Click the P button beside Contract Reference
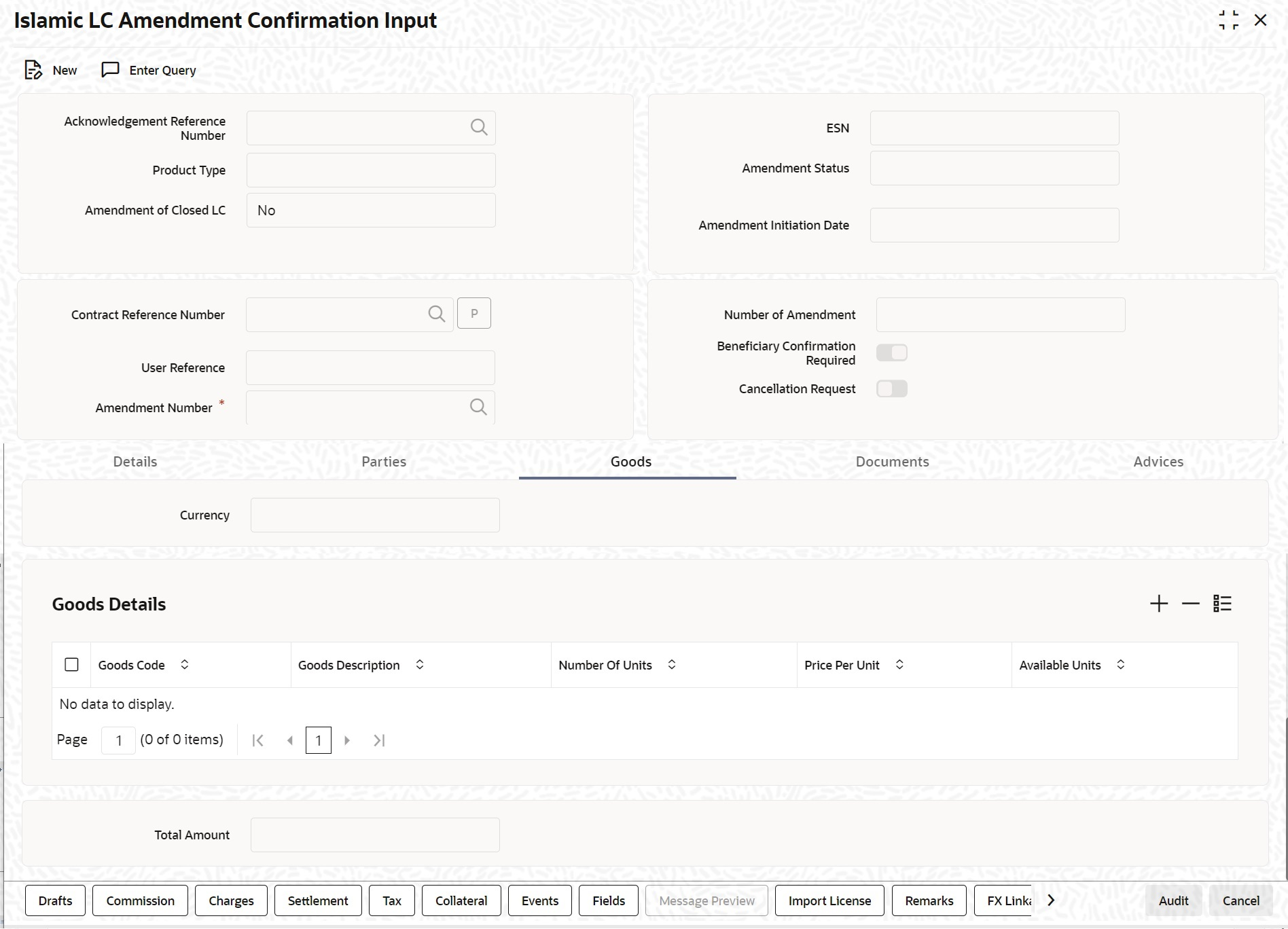The image size is (1288, 929). click(x=474, y=313)
